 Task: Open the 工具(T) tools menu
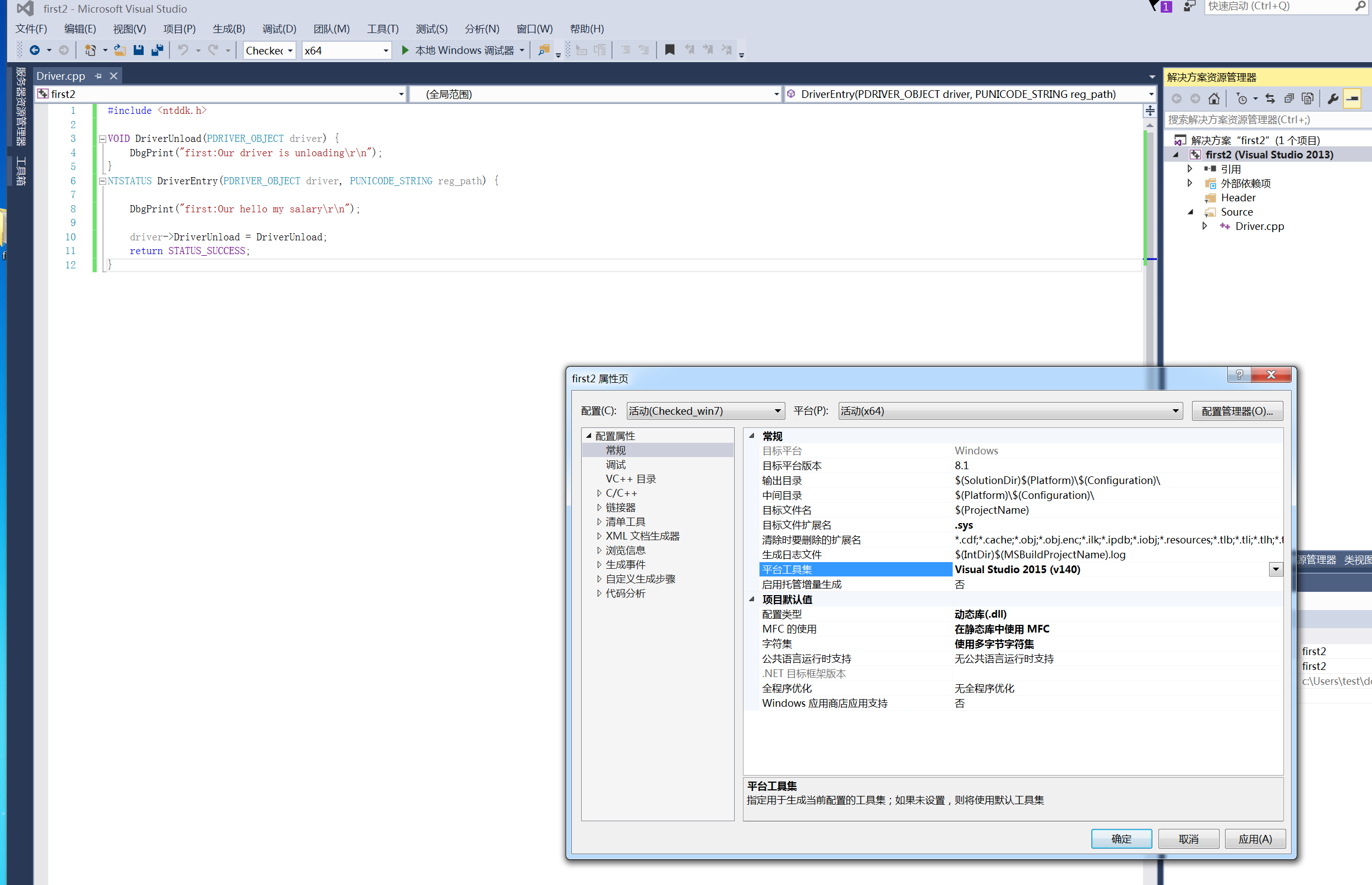click(x=383, y=29)
